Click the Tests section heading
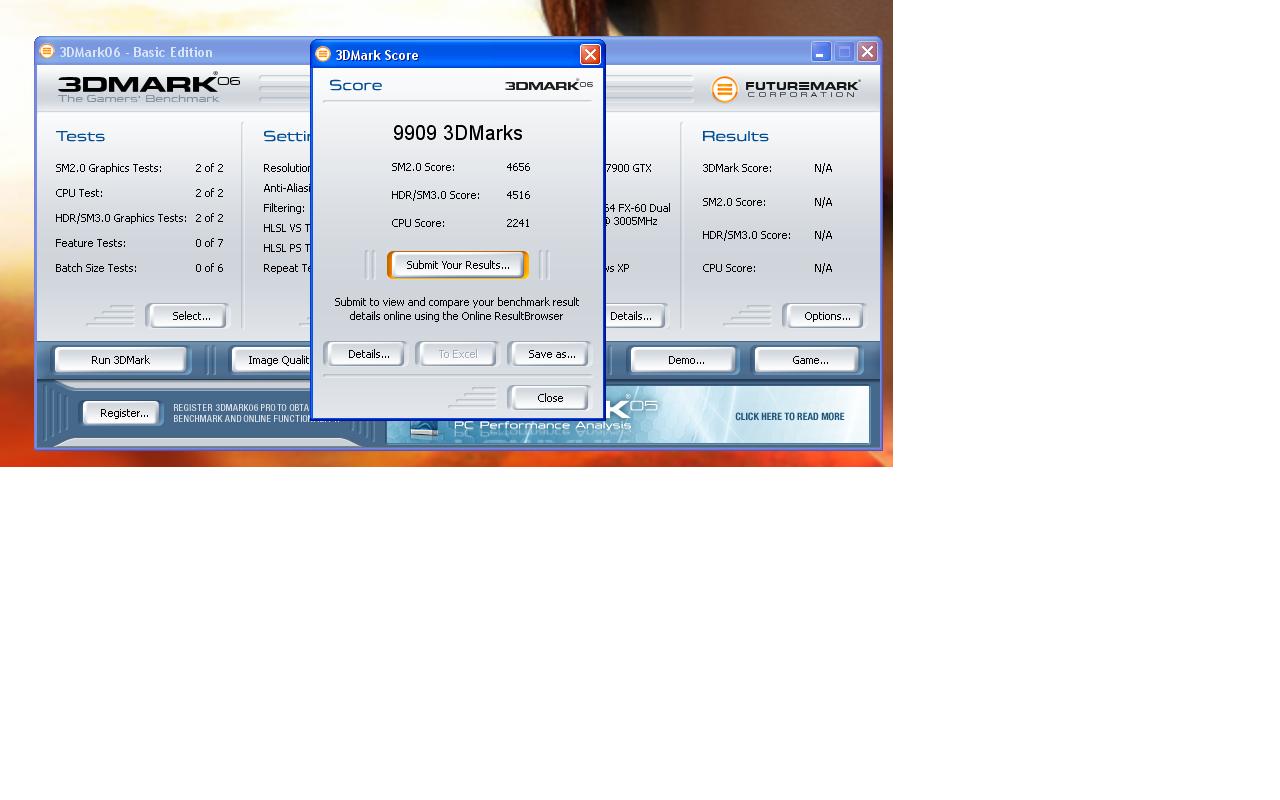The image size is (1280, 800). coord(80,137)
